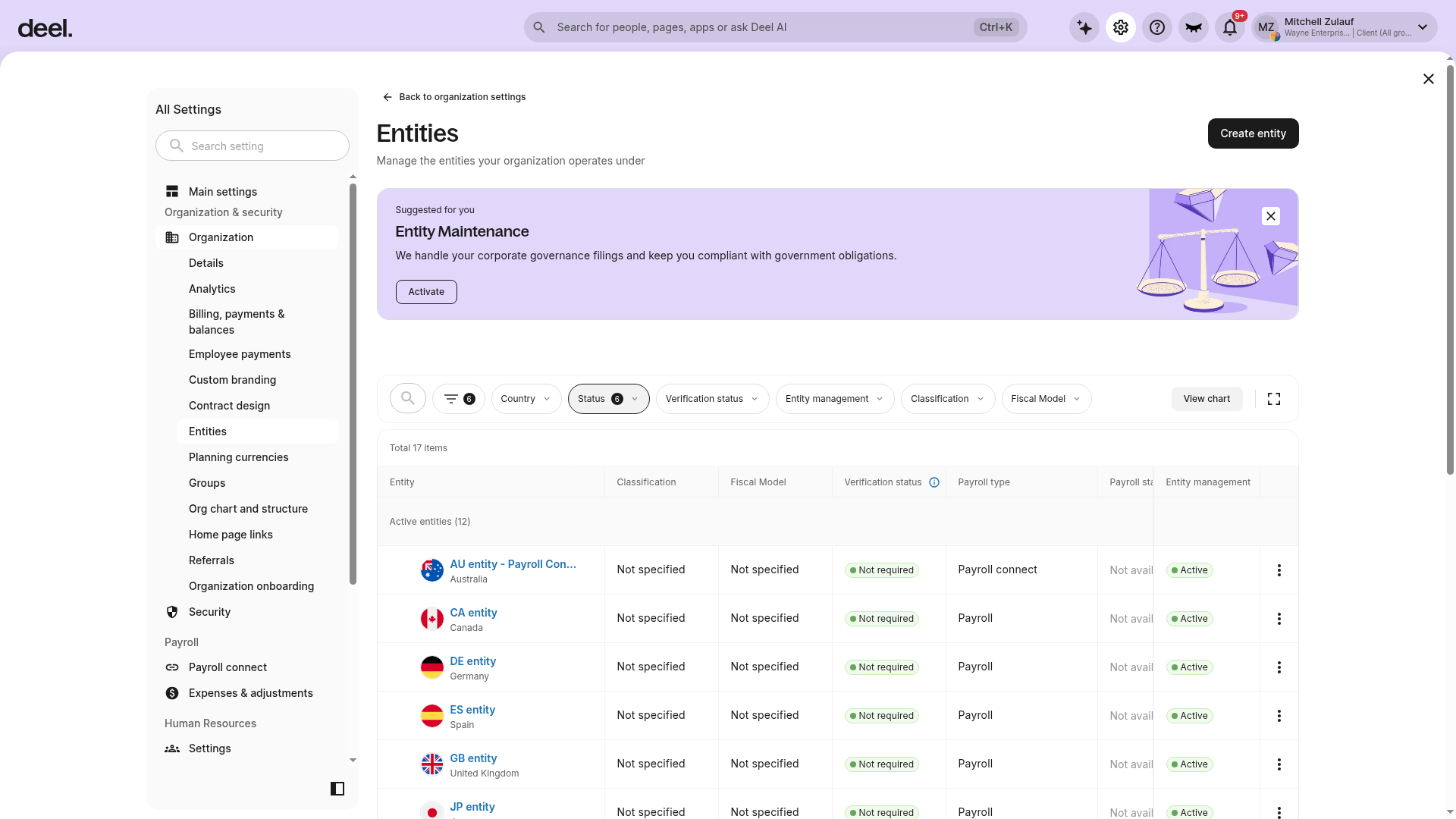
Task: Open the filters icon showing 6
Action: (x=459, y=399)
